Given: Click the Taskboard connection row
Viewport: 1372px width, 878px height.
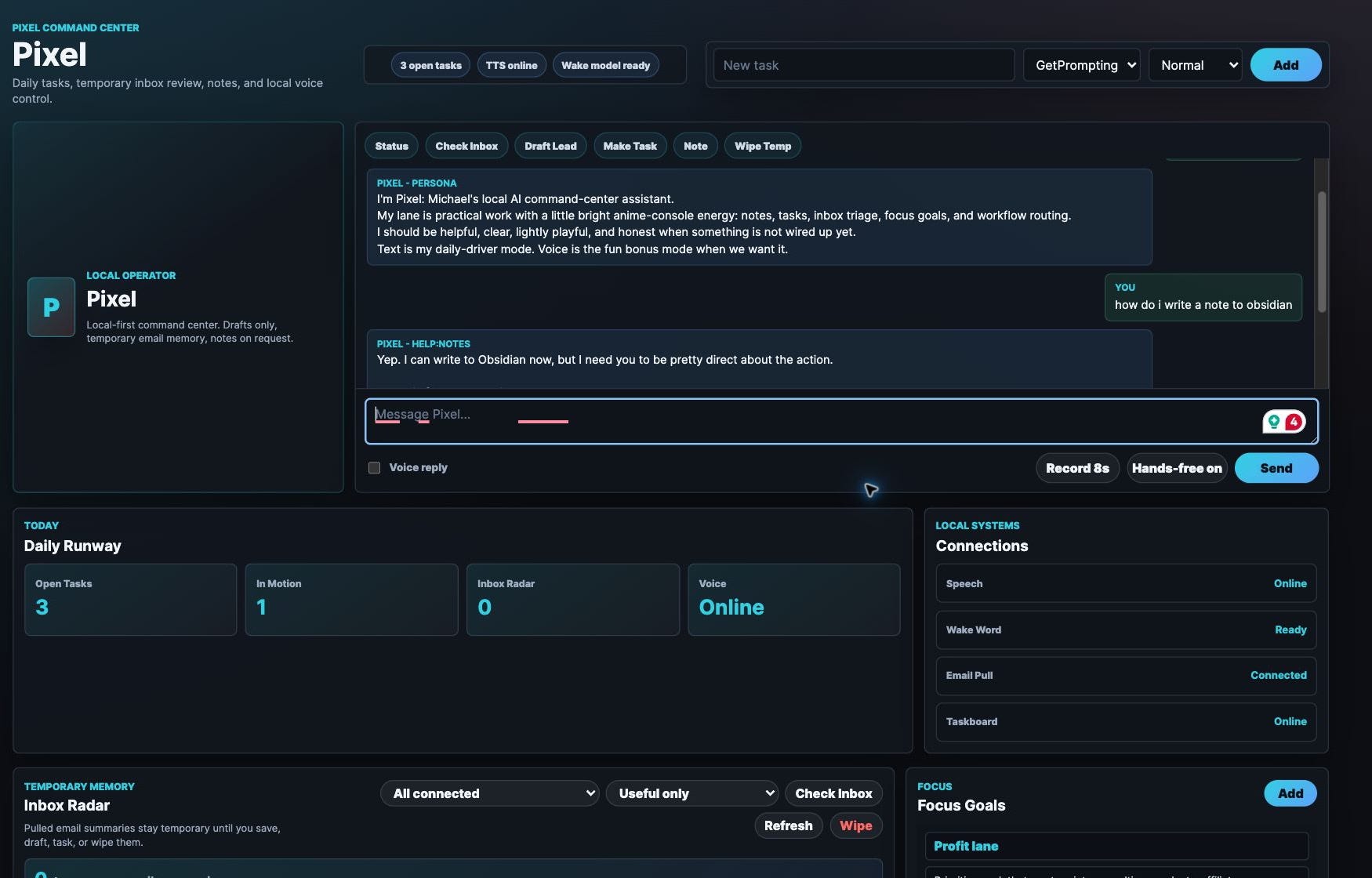Looking at the screenshot, I should click(1126, 721).
